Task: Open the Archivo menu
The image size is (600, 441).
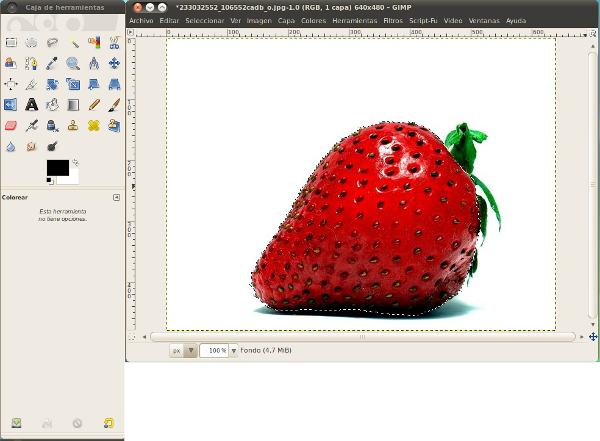Action: (142, 20)
